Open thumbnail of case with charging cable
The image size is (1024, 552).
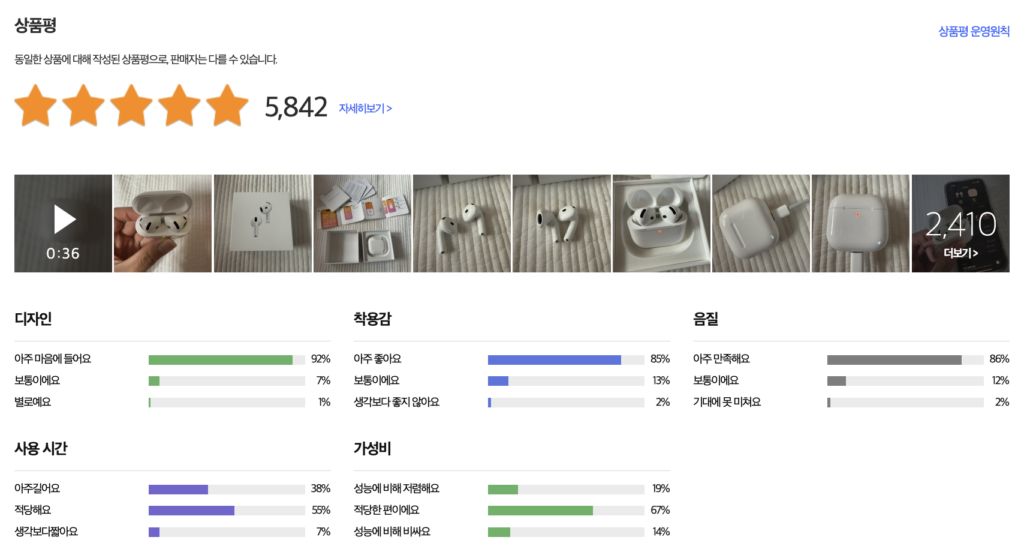coord(761,223)
